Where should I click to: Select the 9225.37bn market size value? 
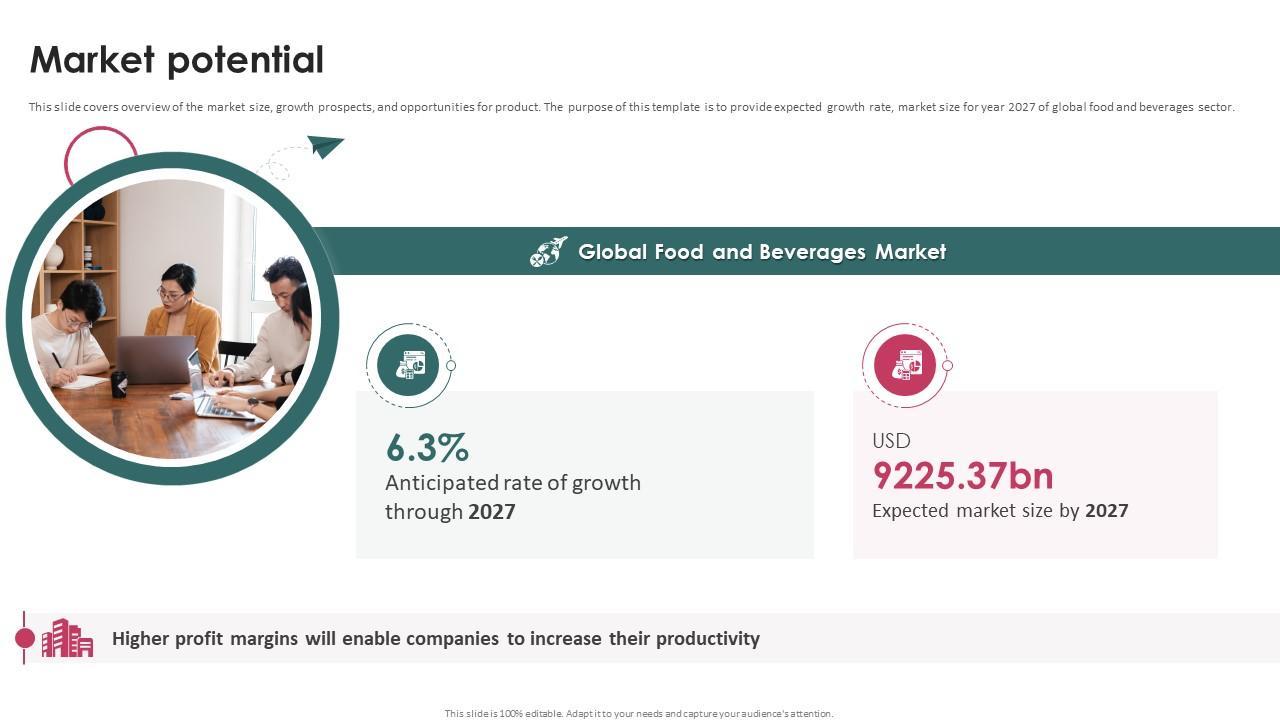pyautogui.click(x=963, y=476)
